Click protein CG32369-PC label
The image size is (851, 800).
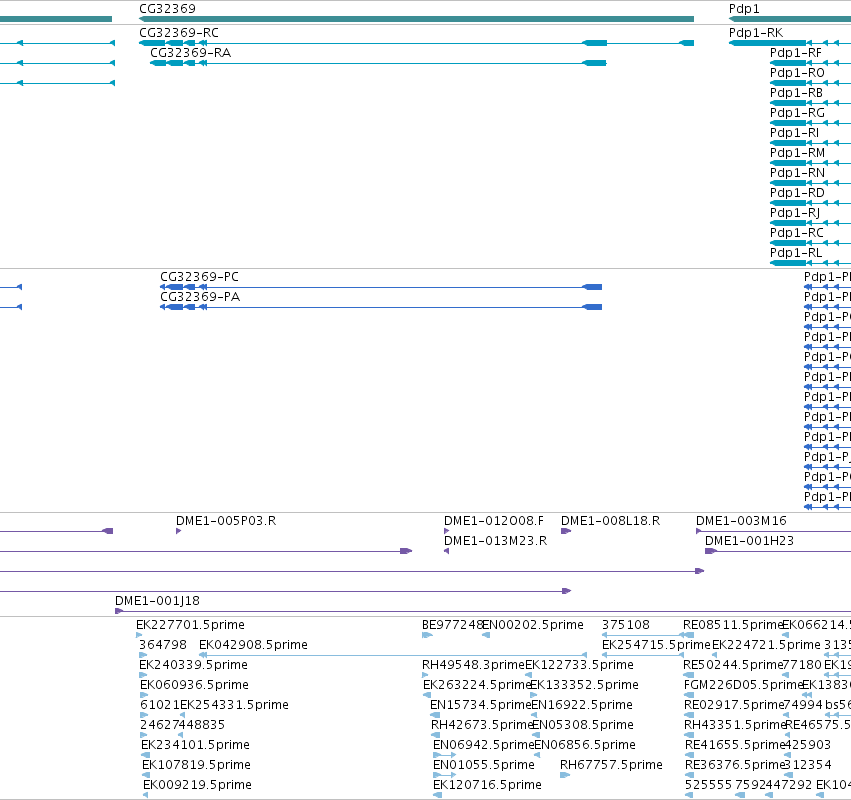(199, 277)
